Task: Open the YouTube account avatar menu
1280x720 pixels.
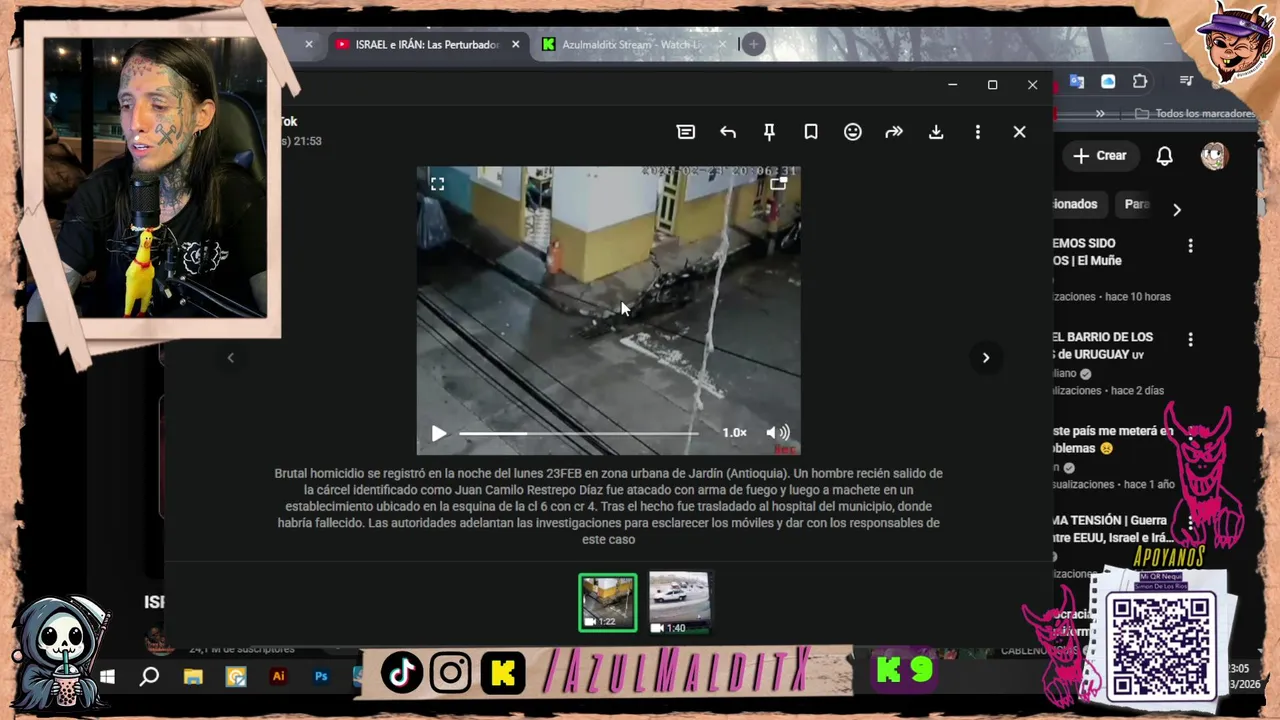Action: click(x=1214, y=156)
